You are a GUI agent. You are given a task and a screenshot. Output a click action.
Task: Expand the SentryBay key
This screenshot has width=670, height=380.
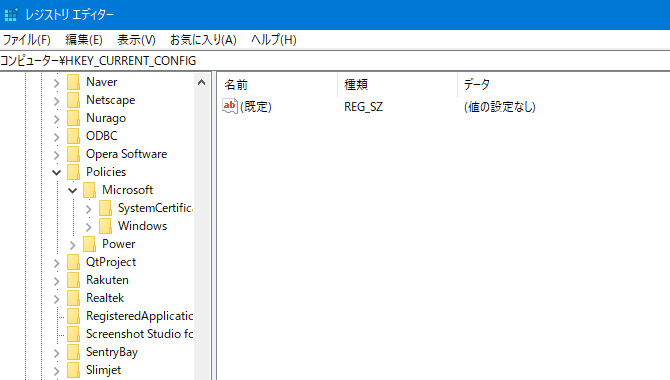point(56,353)
